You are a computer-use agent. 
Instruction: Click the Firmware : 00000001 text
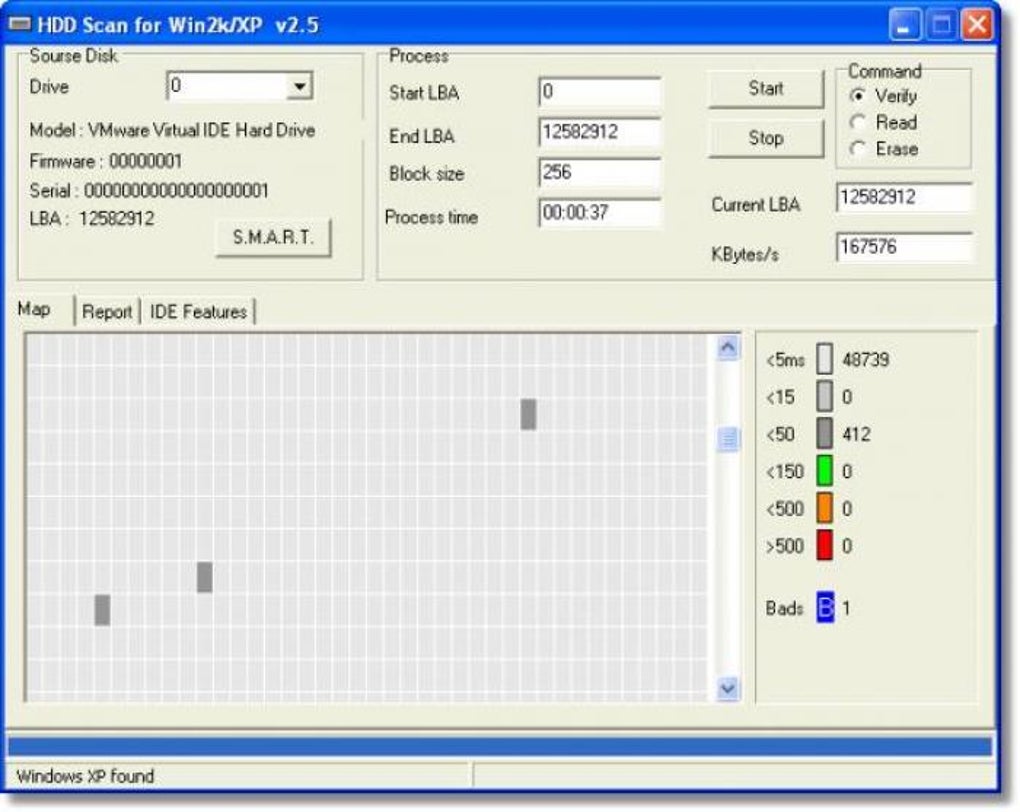coord(106,161)
